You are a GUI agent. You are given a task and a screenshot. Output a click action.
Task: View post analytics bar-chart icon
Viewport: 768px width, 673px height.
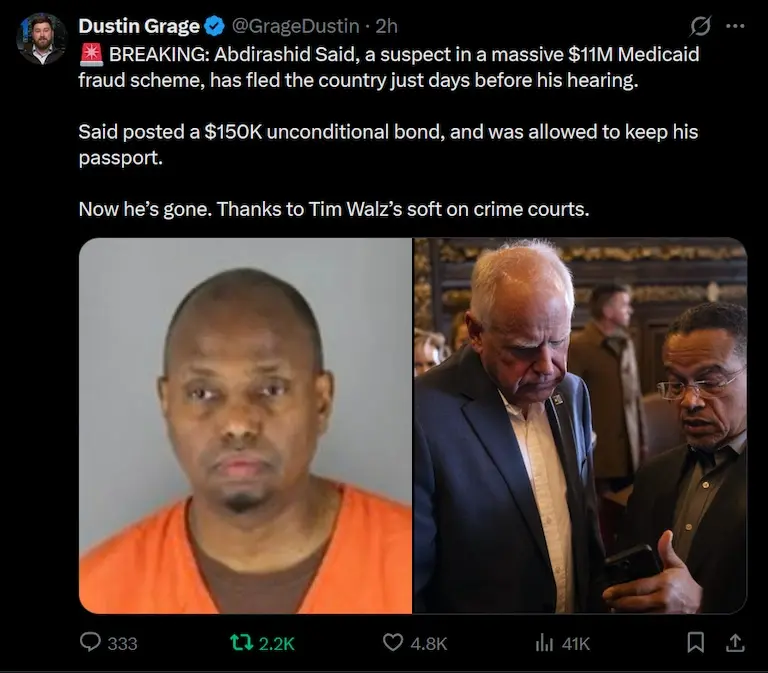[x=544, y=643]
